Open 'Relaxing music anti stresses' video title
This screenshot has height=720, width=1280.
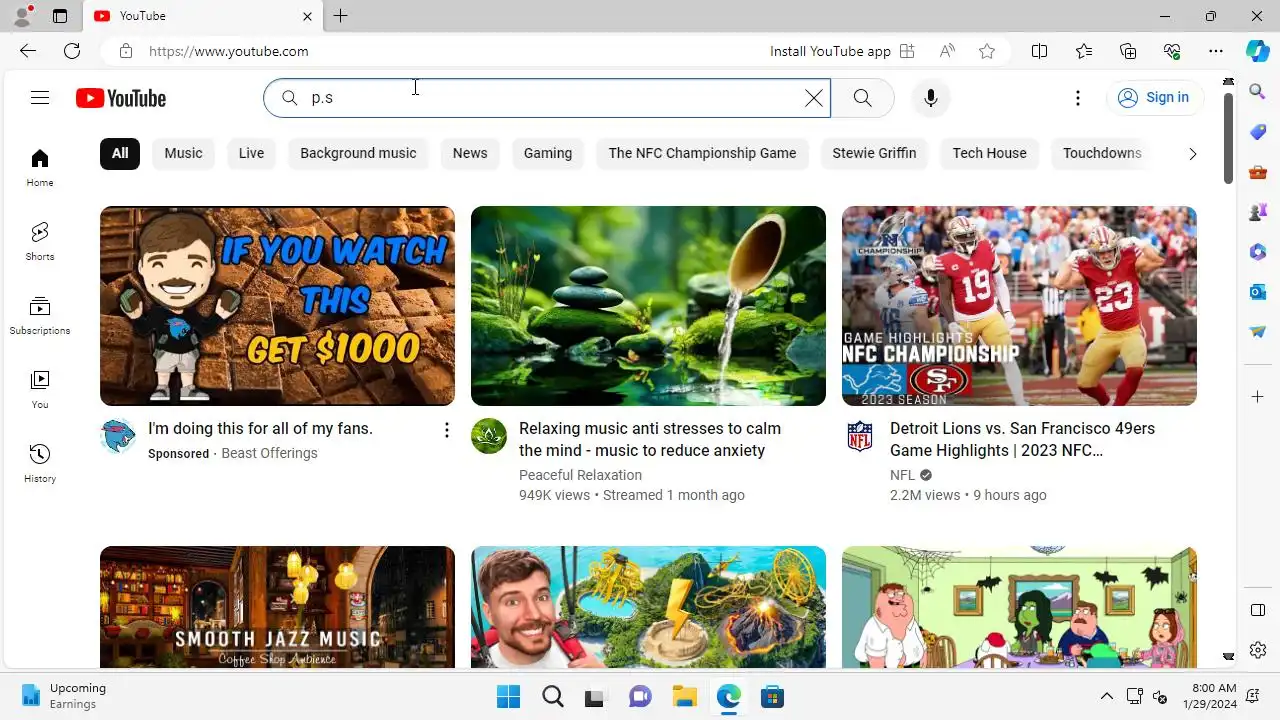pos(650,439)
